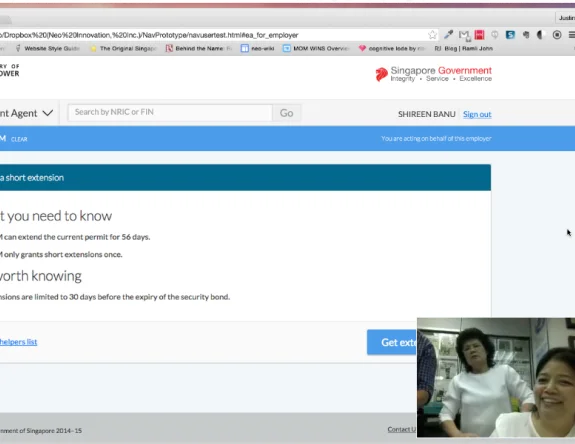Open the Evernote elephant extension
The height and width of the screenshot is (444, 575).
click(x=526, y=35)
